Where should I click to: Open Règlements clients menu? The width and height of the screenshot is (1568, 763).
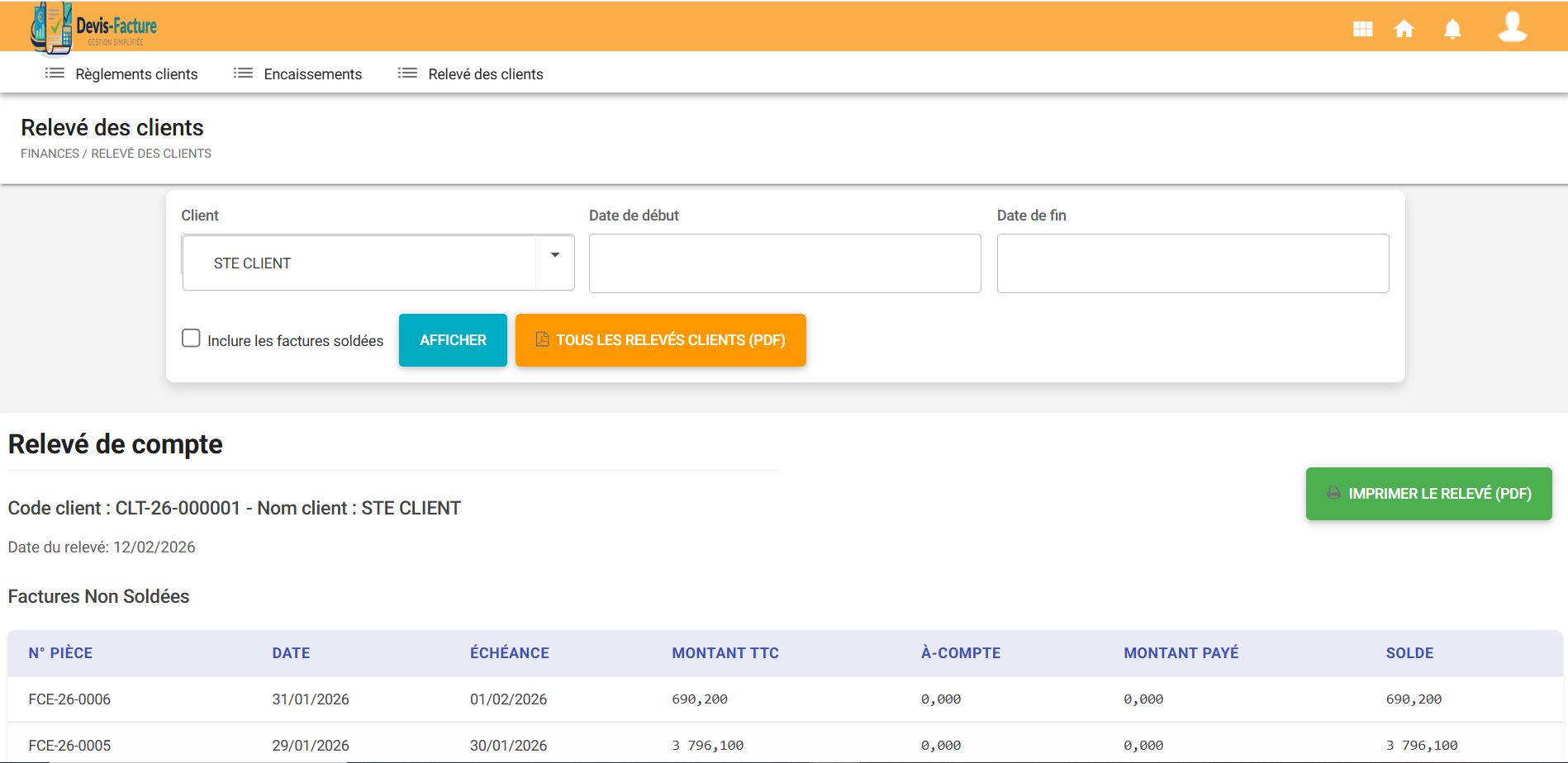pyautogui.click(x=136, y=74)
